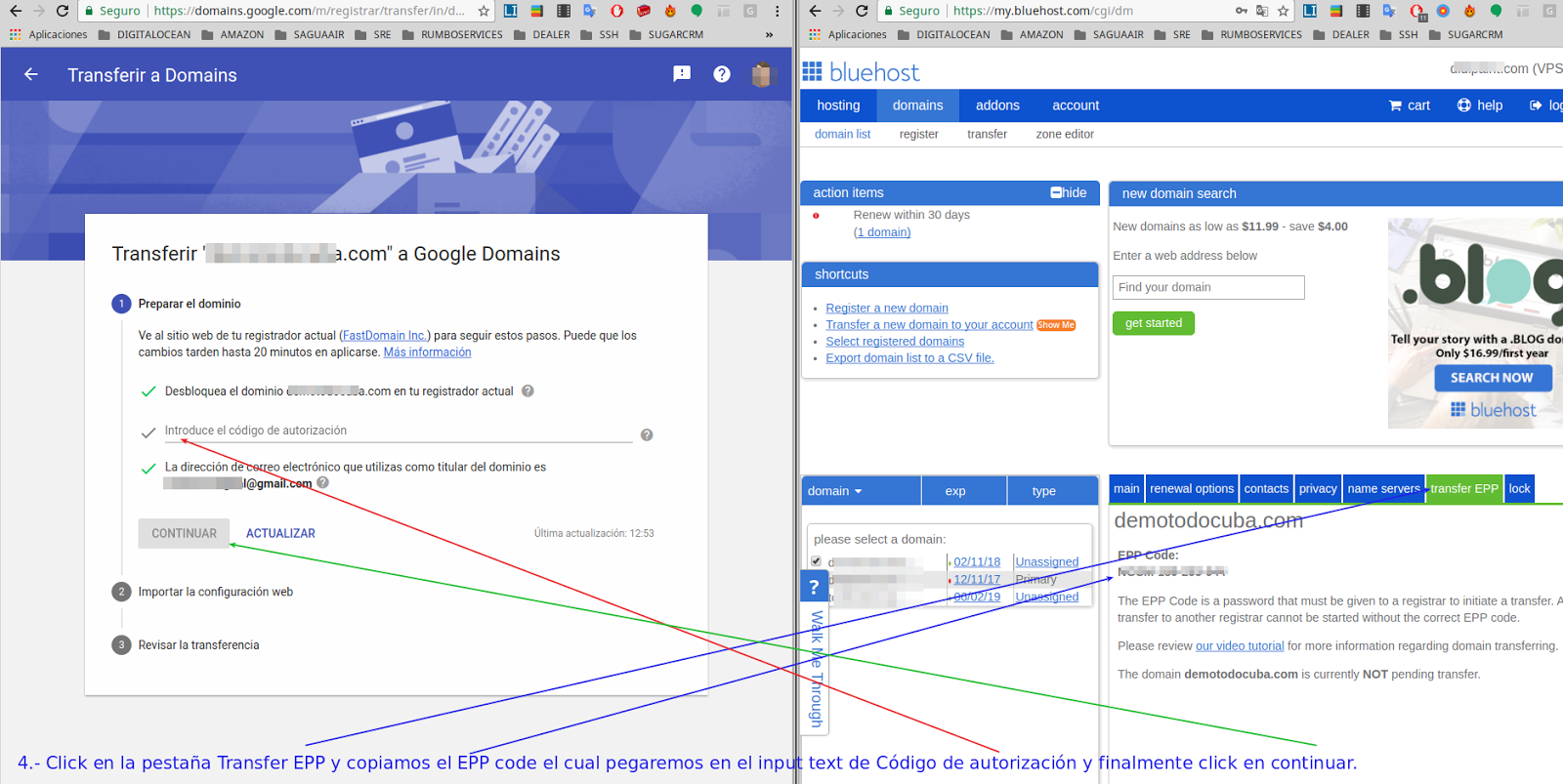The image size is (1563, 784).
Task: Open help in Bluehost navigation bar
Action: 1480,105
